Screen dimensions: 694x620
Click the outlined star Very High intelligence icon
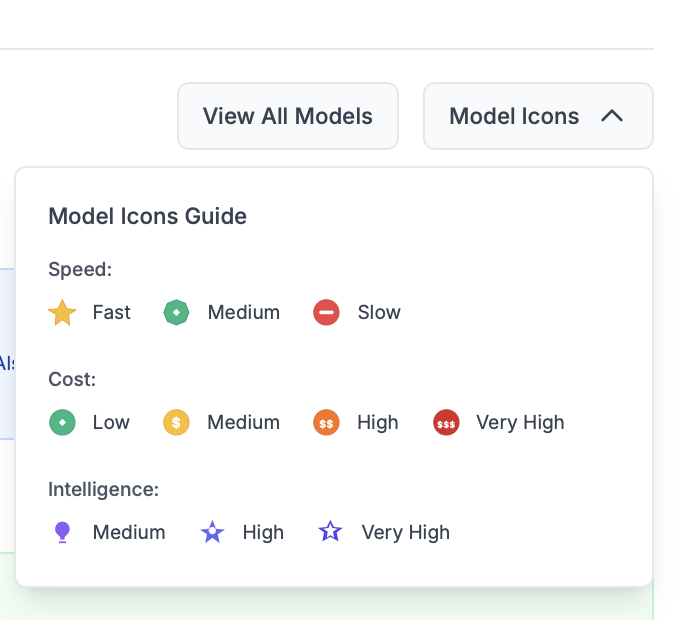[330, 533]
